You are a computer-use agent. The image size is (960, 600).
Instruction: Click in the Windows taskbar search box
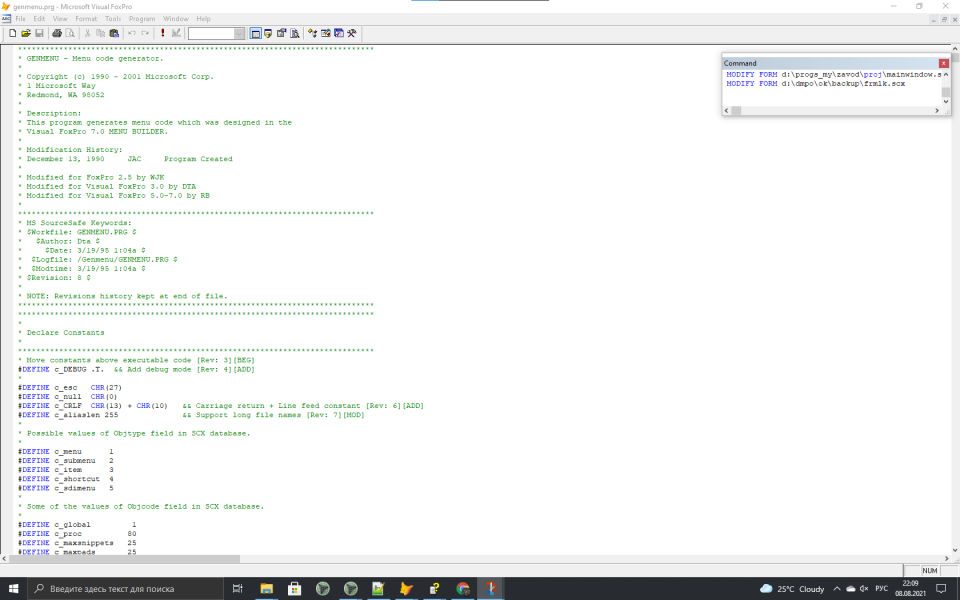point(120,589)
